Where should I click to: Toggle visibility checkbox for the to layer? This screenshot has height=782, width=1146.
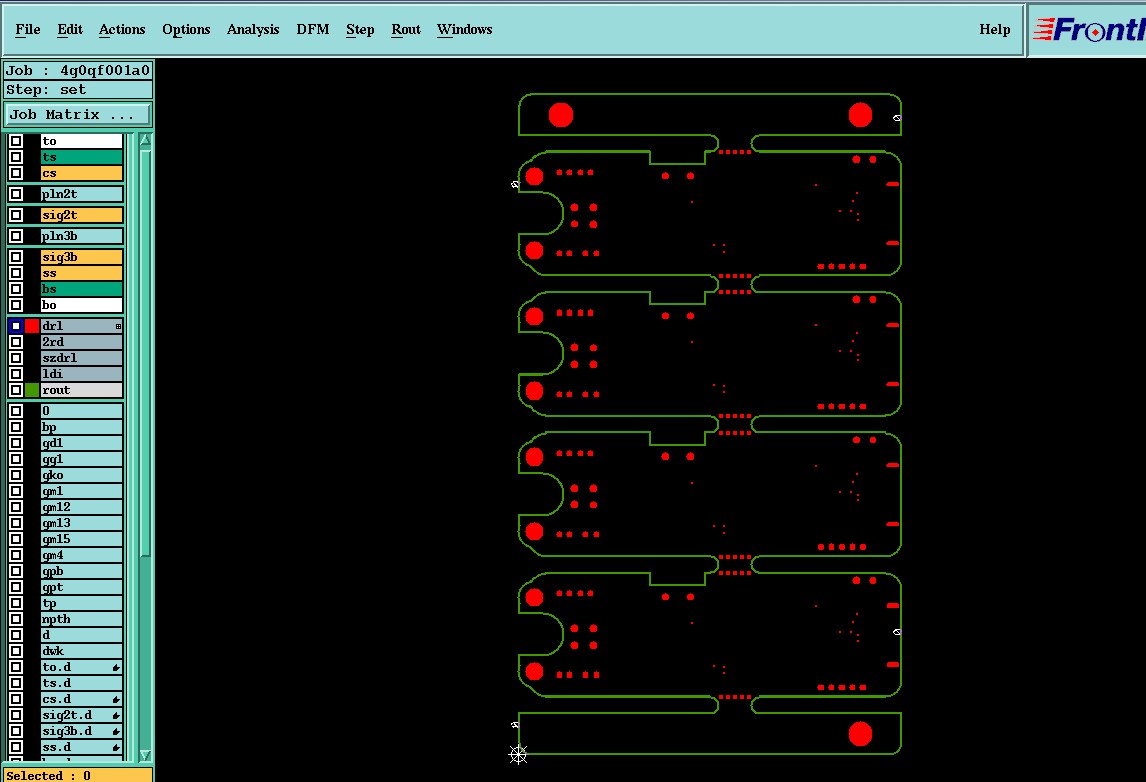(x=16, y=141)
